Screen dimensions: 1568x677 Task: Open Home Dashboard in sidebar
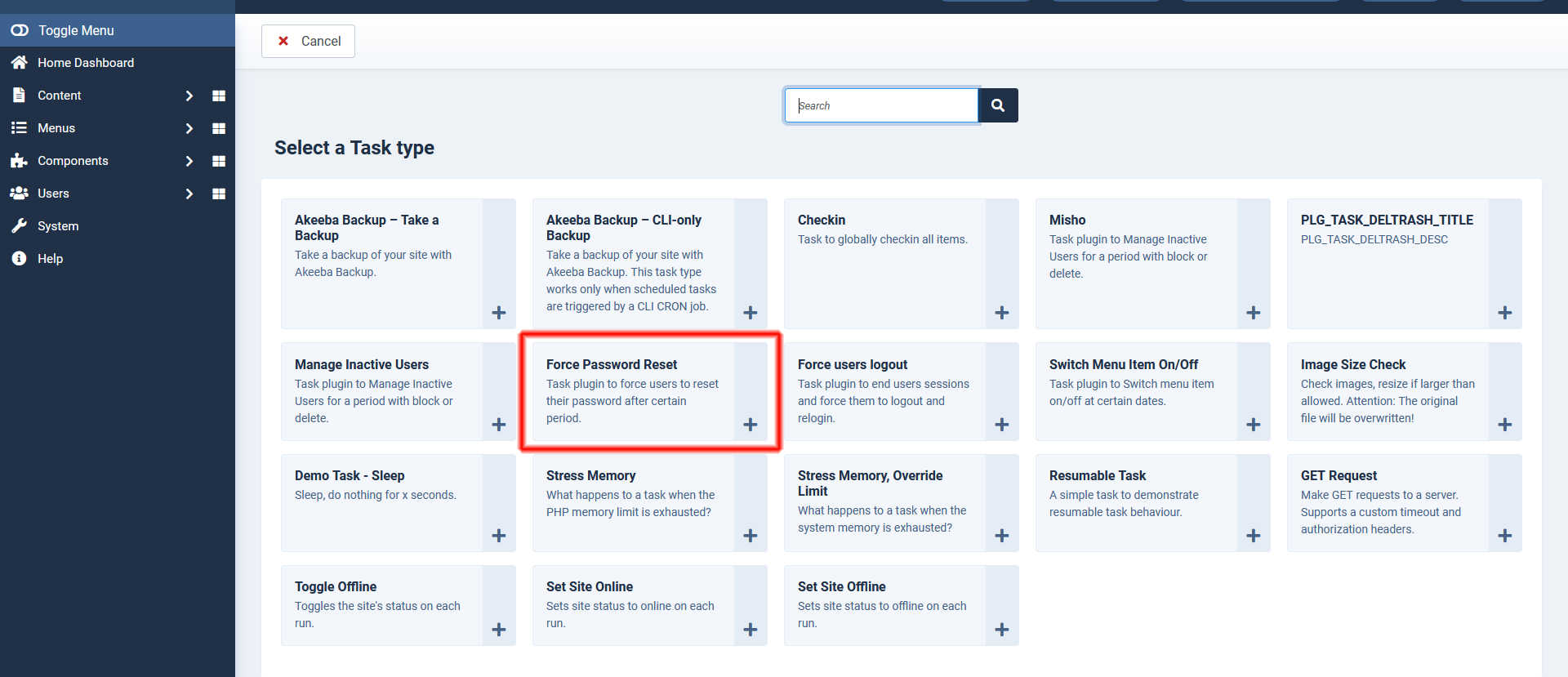point(85,63)
